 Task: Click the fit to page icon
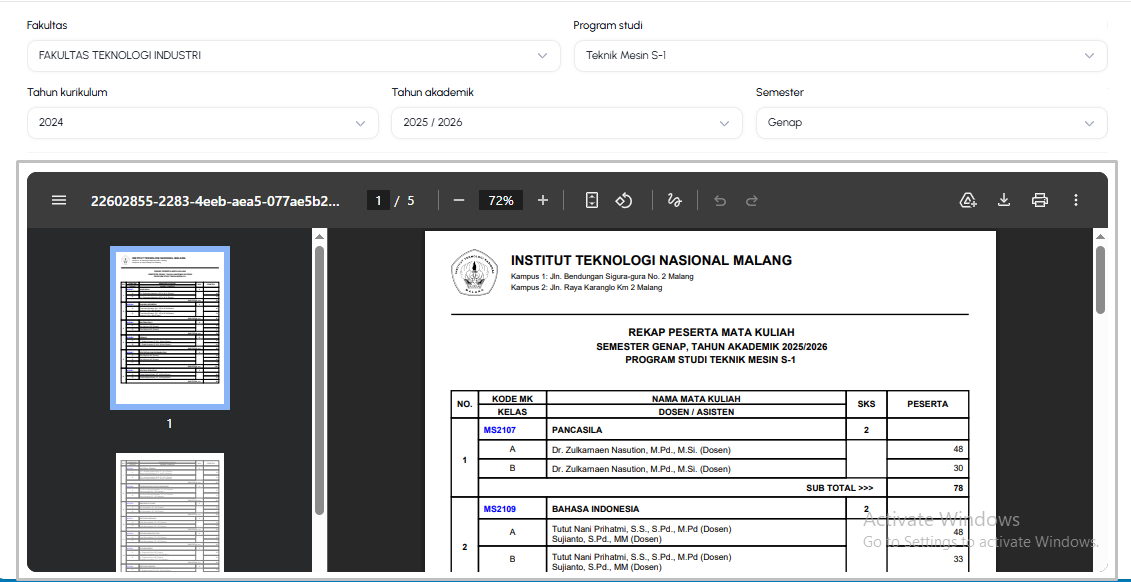click(x=591, y=200)
